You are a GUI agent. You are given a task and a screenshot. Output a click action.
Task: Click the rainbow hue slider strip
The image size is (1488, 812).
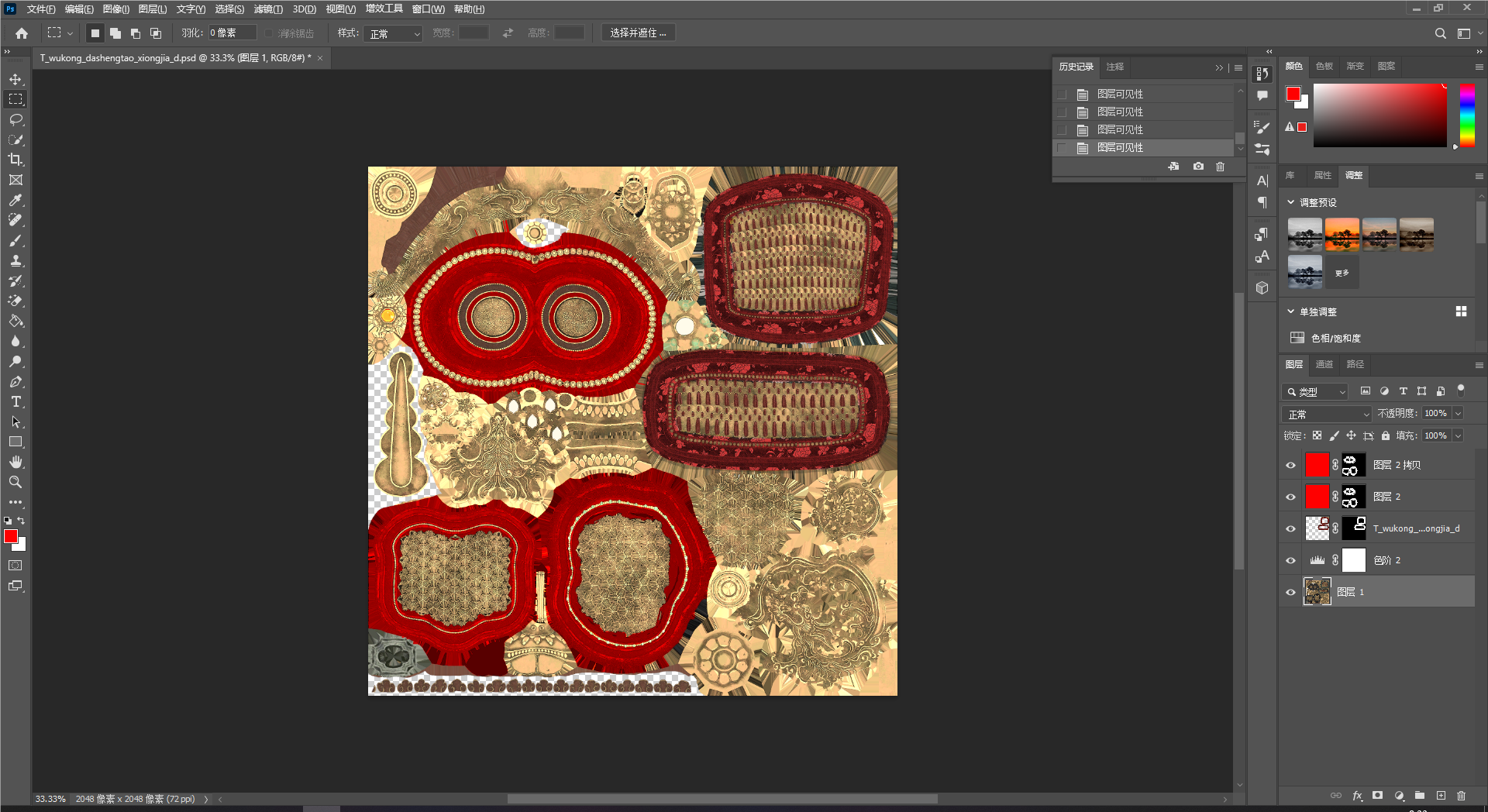[x=1467, y=115]
